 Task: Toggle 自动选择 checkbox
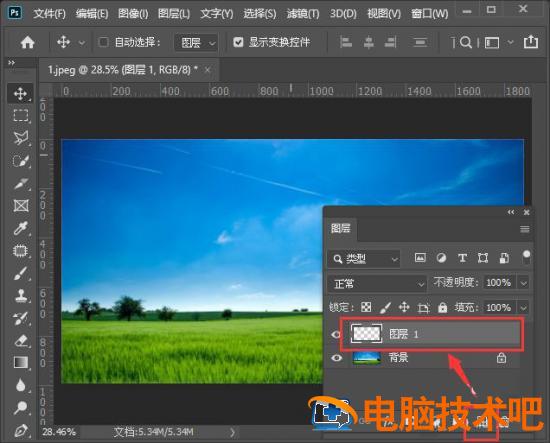point(103,42)
